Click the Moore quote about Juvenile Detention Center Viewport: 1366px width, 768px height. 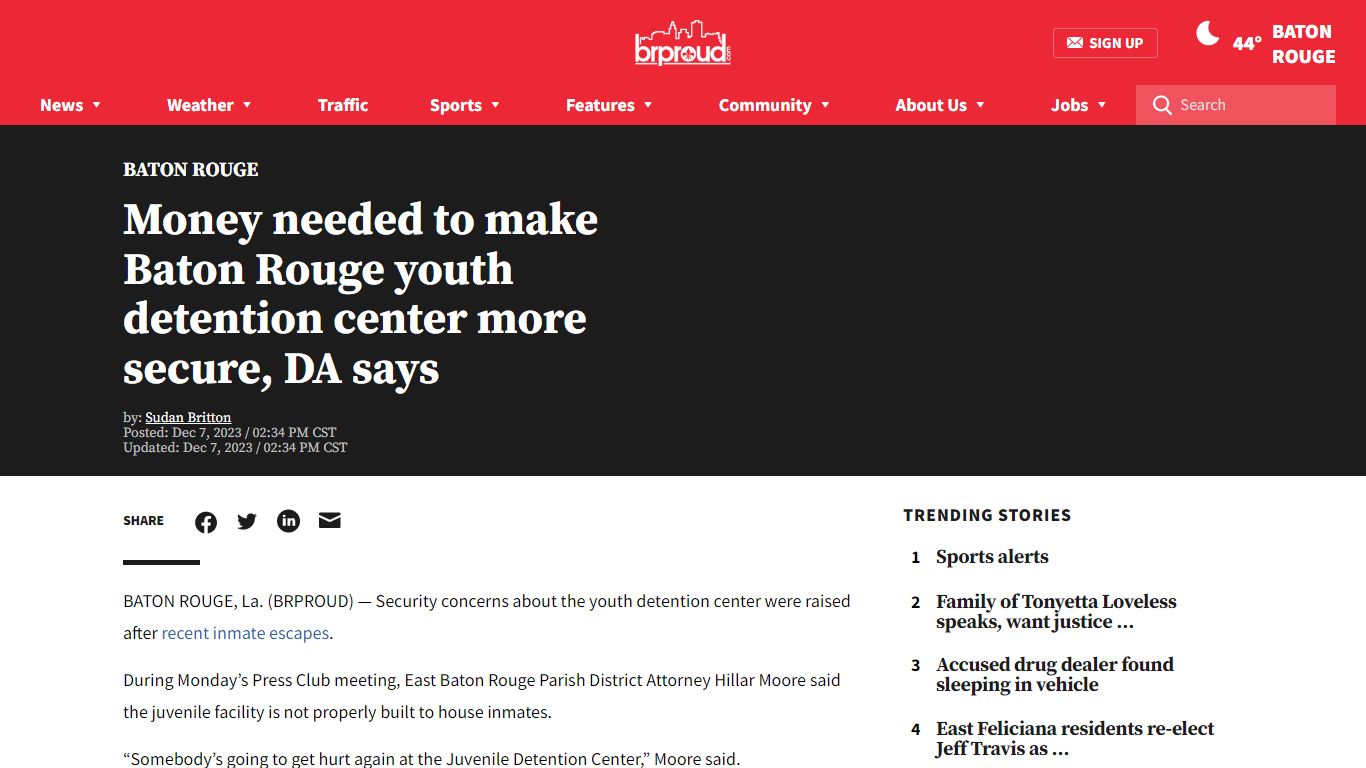(x=431, y=759)
